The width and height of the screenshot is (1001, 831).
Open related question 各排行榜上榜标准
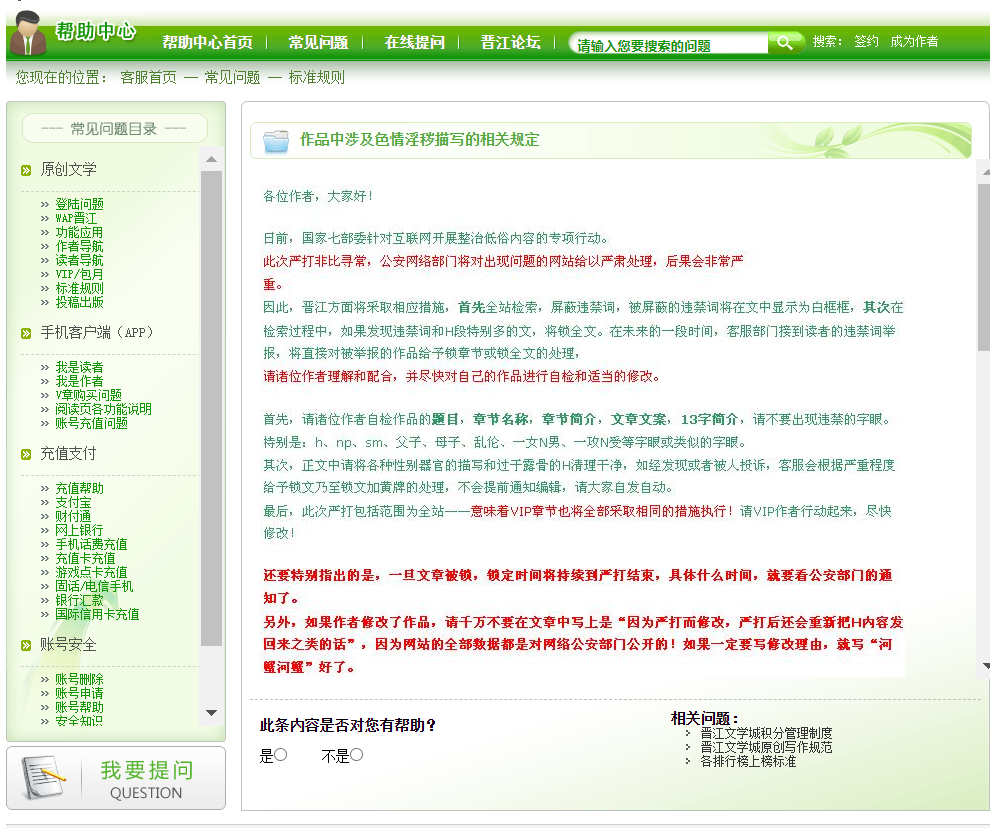[748, 761]
